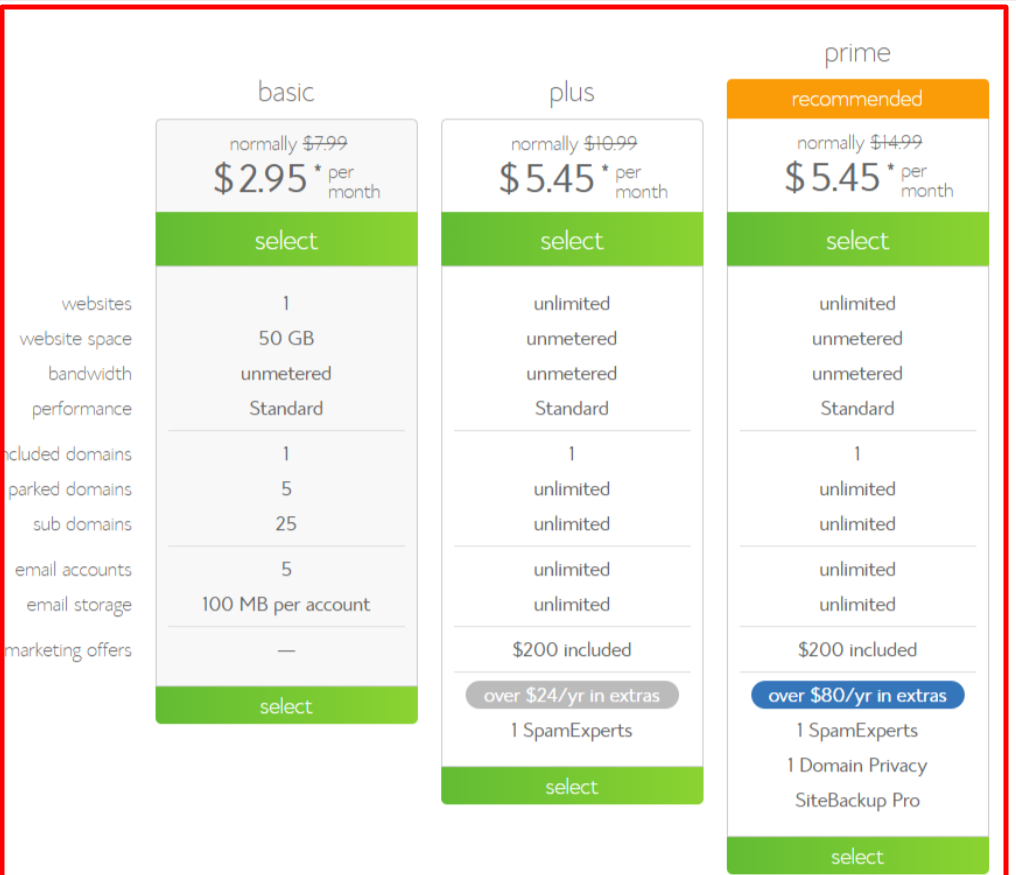The image size is (1016, 875).
Task: Click the gray 'over $24/yr in extras' pill
Action: coord(572,695)
